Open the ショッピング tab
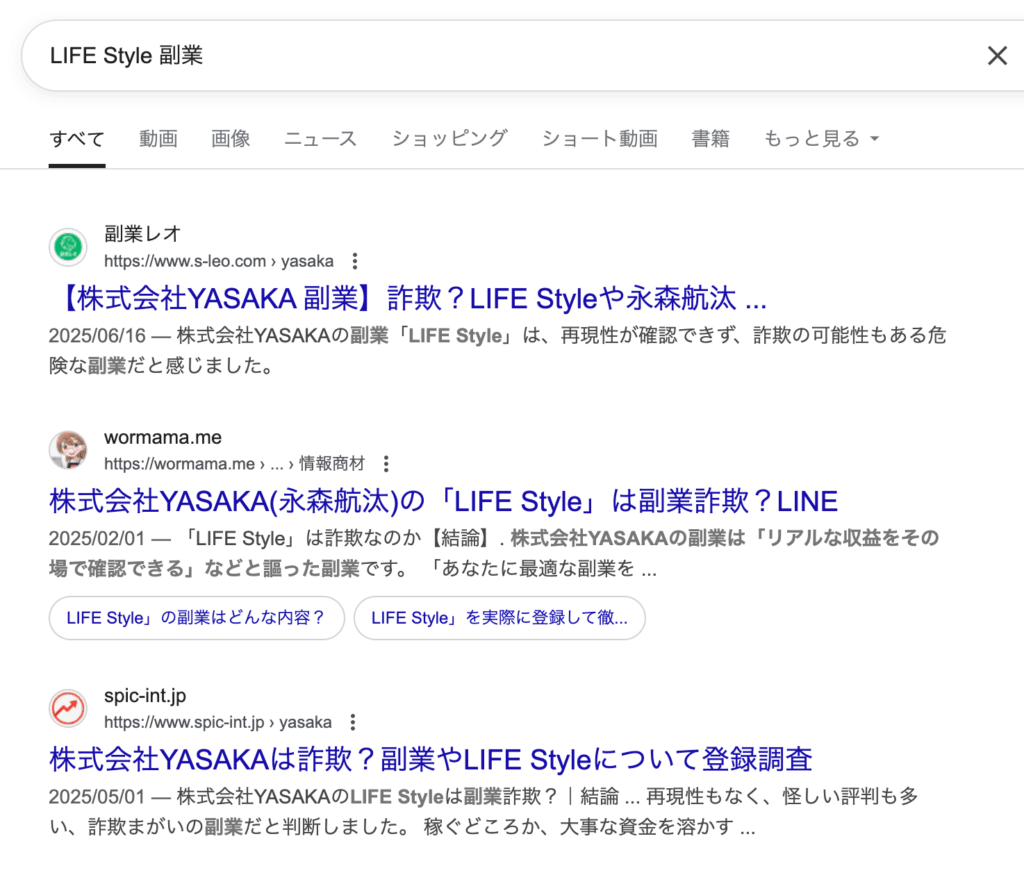The height and width of the screenshot is (875, 1024). 449,138
